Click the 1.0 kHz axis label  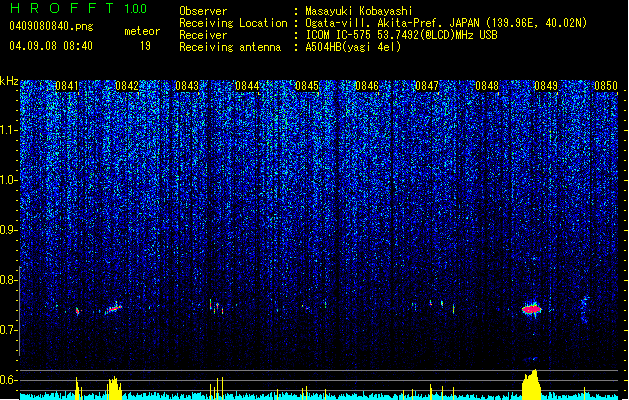9,180
